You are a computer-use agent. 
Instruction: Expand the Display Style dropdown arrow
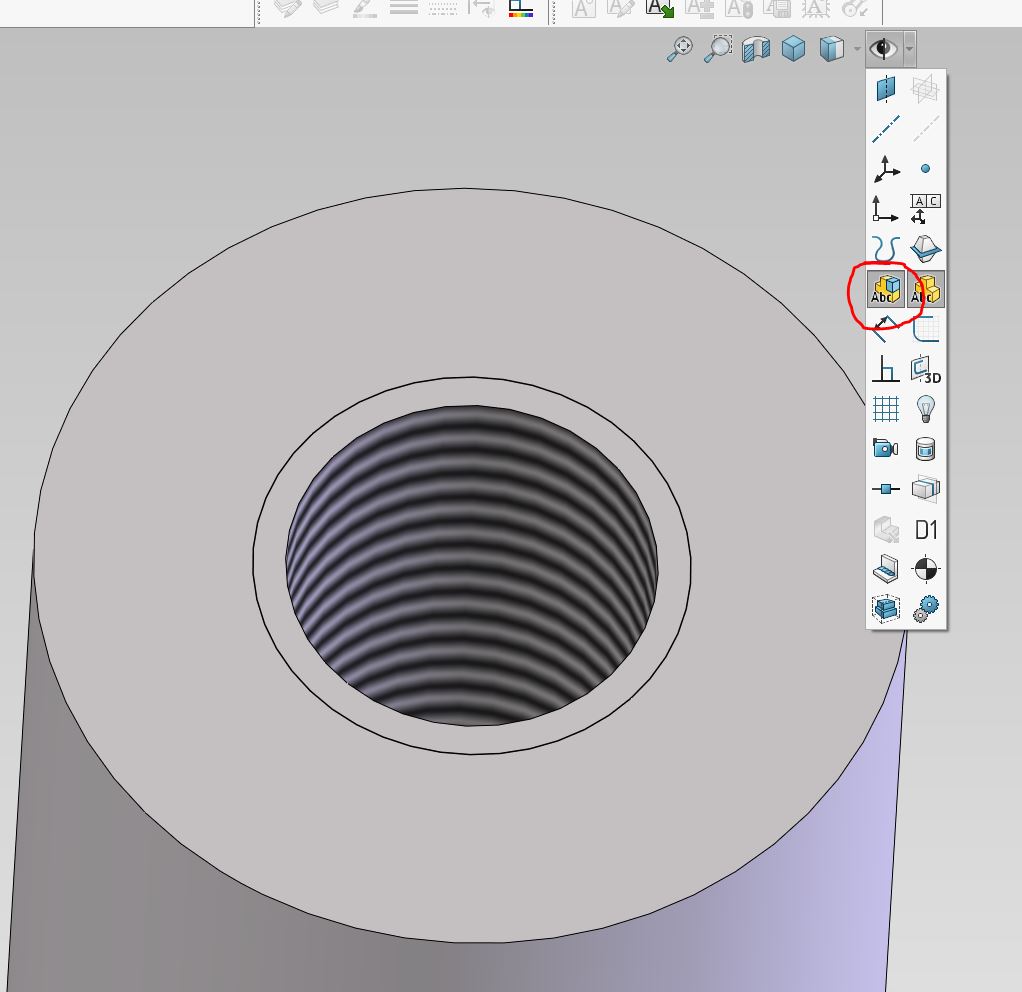click(x=856, y=49)
